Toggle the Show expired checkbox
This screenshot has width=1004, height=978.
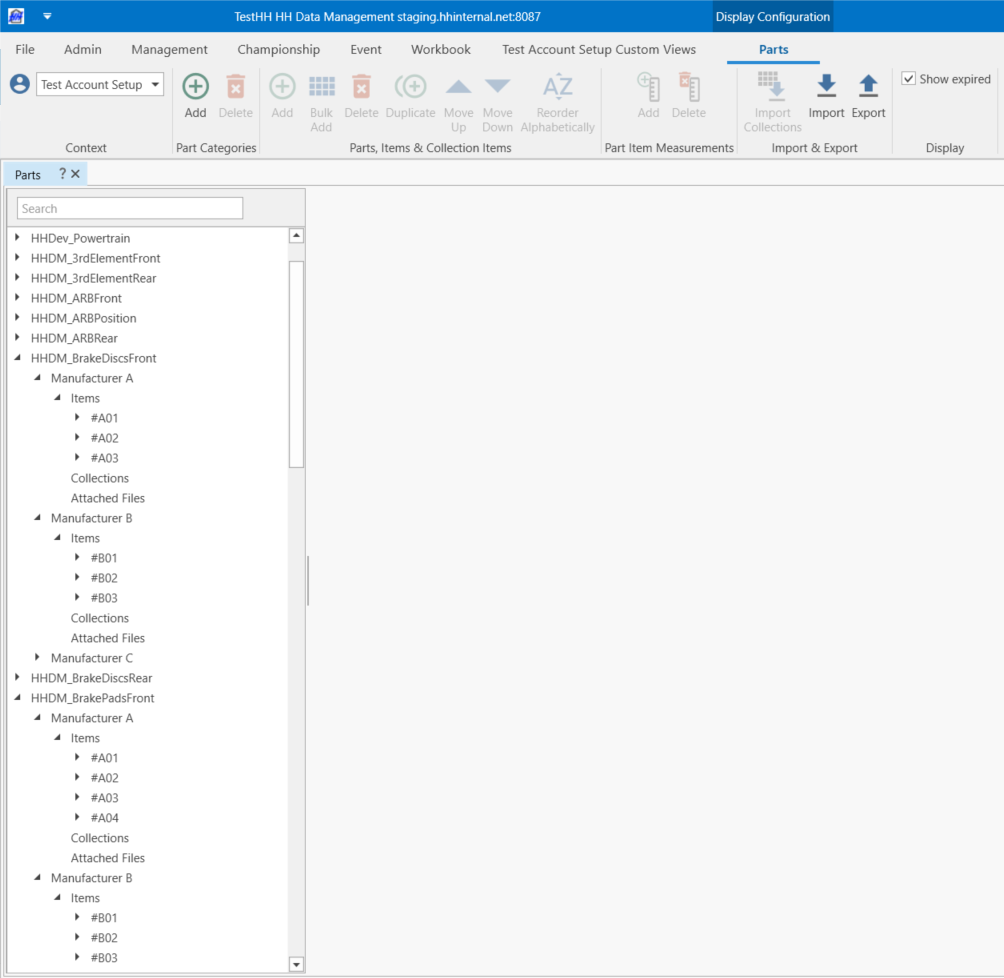pyautogui.click(x=909, y=79)
